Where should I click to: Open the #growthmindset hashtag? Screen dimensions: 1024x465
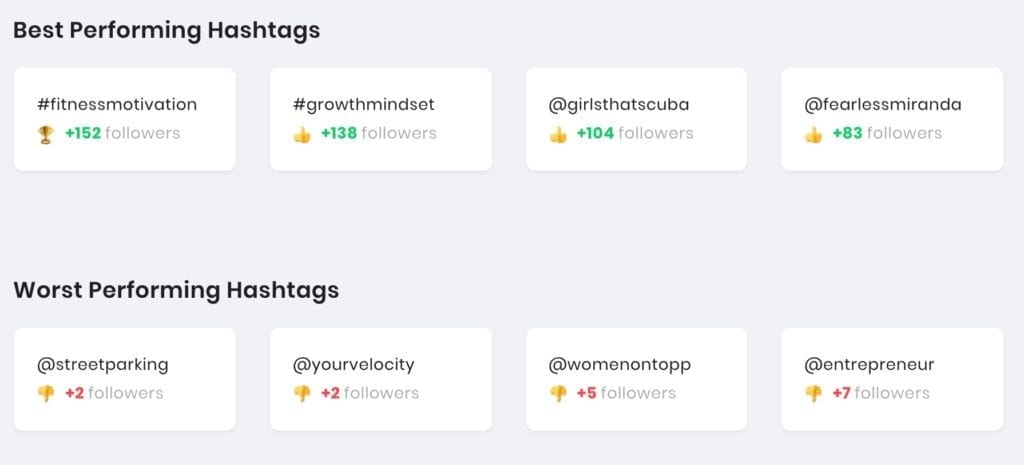[364, 104]
